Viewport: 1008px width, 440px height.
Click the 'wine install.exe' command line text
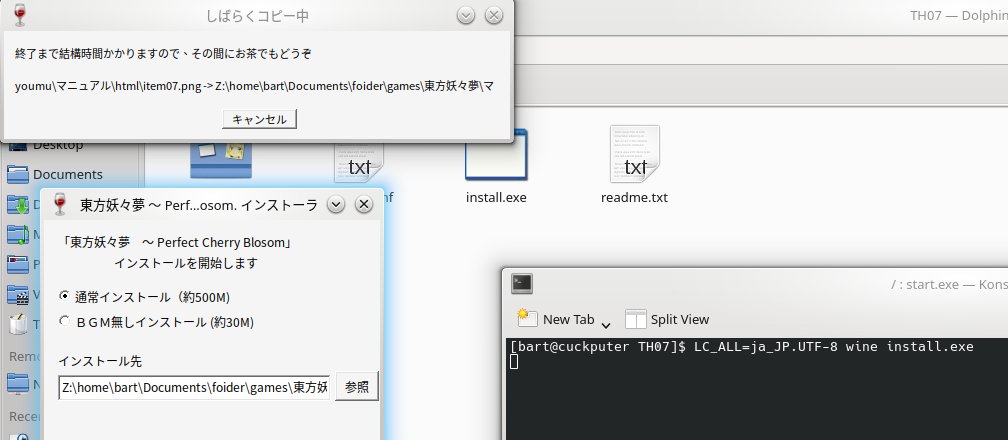tap(910, 347)
